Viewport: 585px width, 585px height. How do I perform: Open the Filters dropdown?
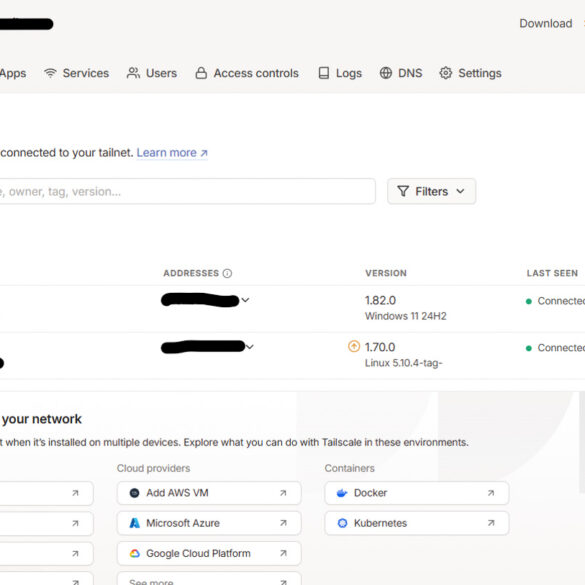[432, 191]
